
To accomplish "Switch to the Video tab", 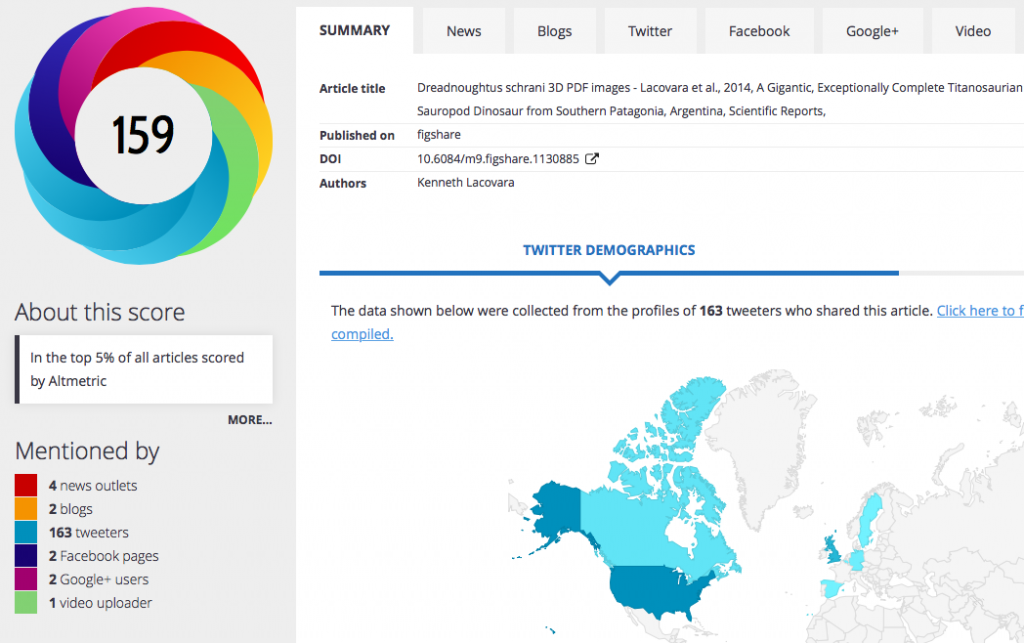I will [972, 31].
